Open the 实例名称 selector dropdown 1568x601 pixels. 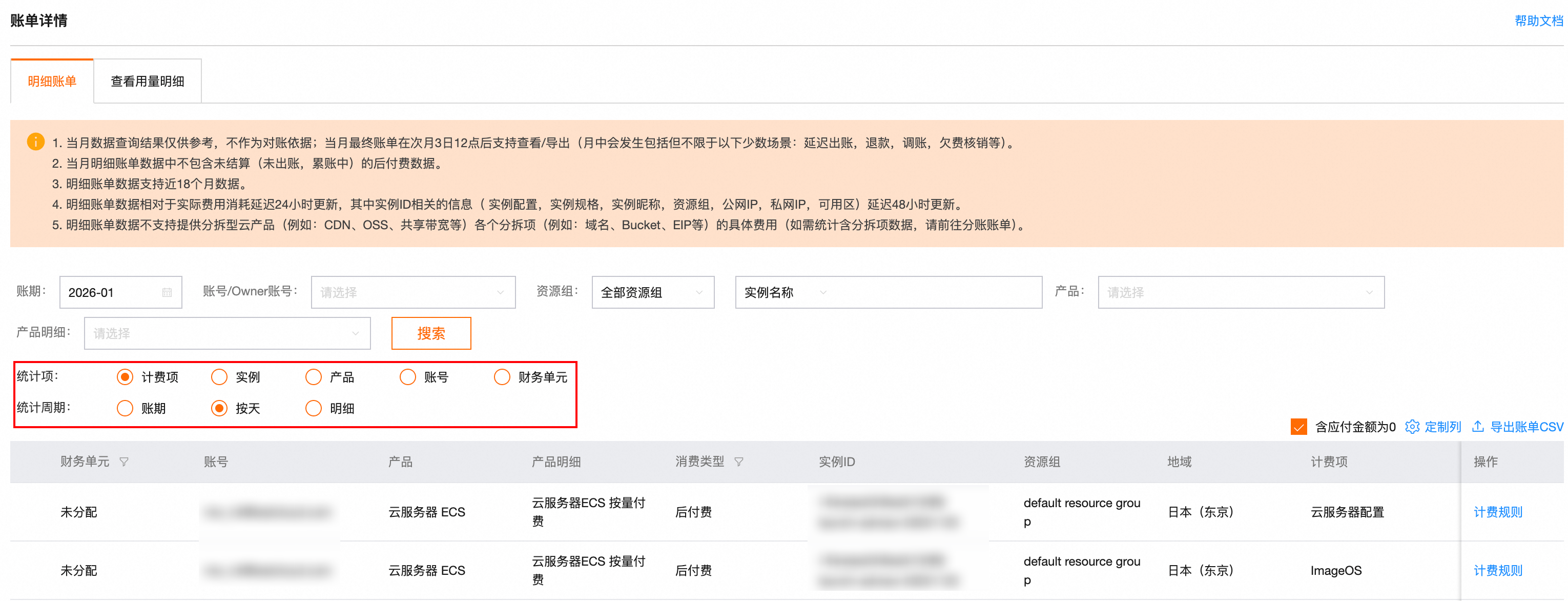(785, 293)
